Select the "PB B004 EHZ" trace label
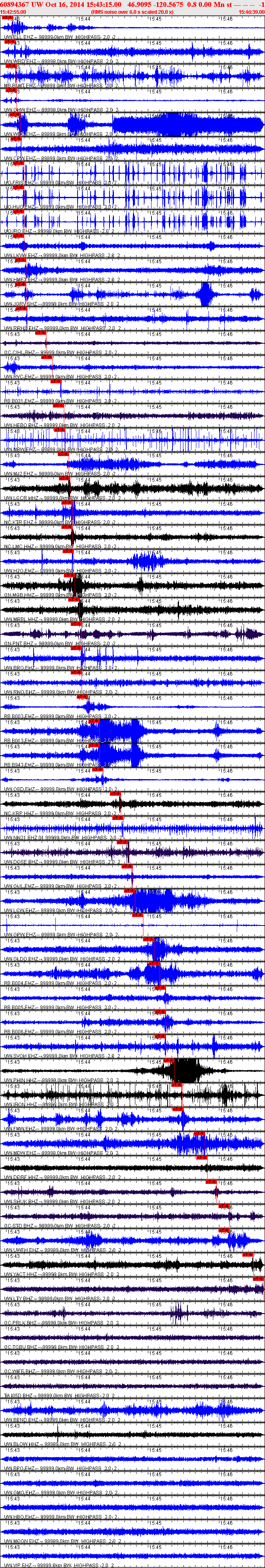Screen dimensions: 265x1568 pyautogui.click(x=61, y=984)
